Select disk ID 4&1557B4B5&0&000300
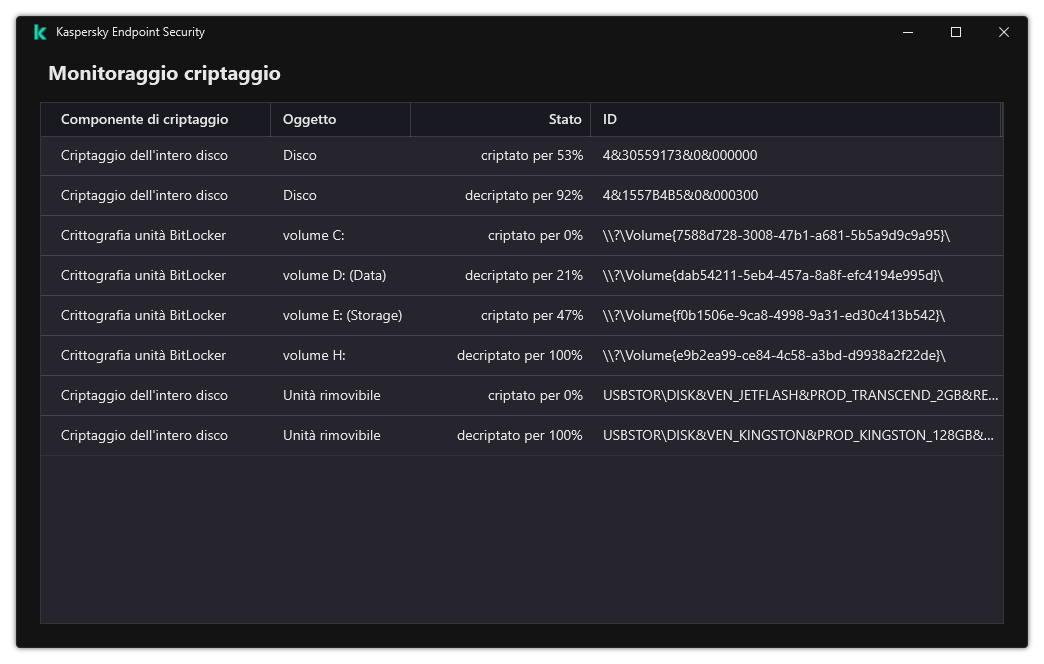This screenshot has width=1044, height=664. [680, 195]
